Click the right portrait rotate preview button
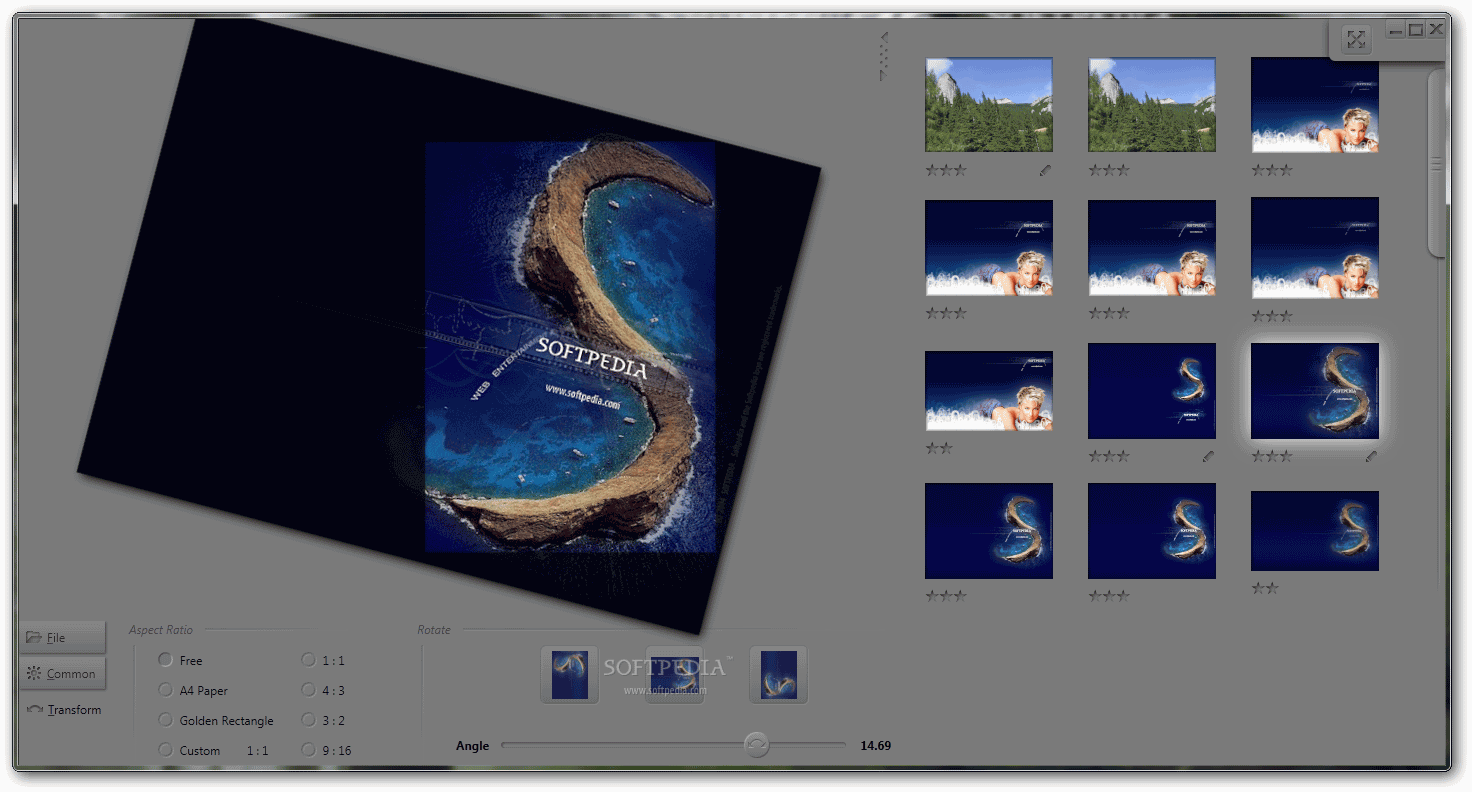 point(779,674)
